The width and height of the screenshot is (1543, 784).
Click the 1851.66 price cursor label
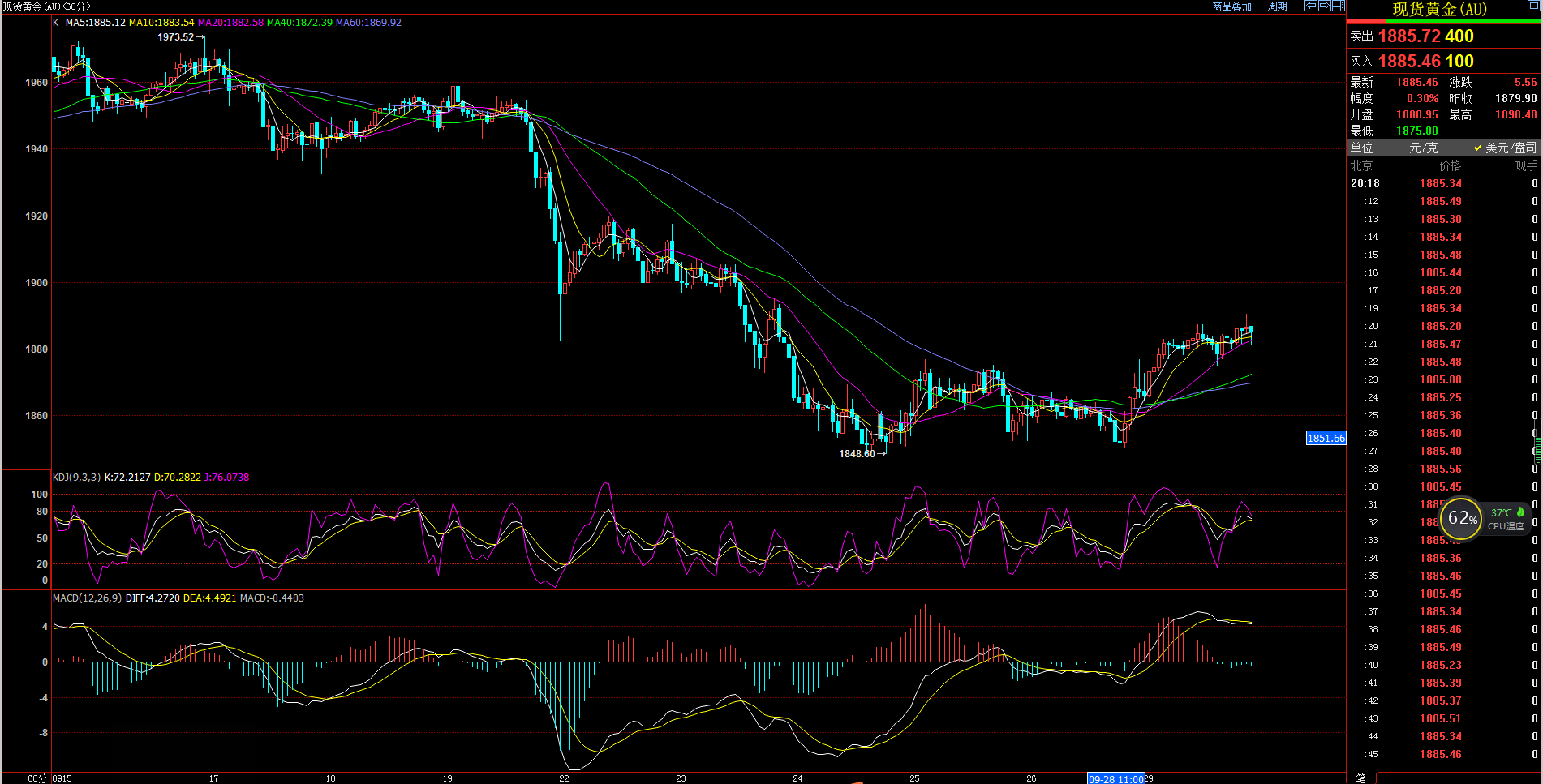(1326, 439)
